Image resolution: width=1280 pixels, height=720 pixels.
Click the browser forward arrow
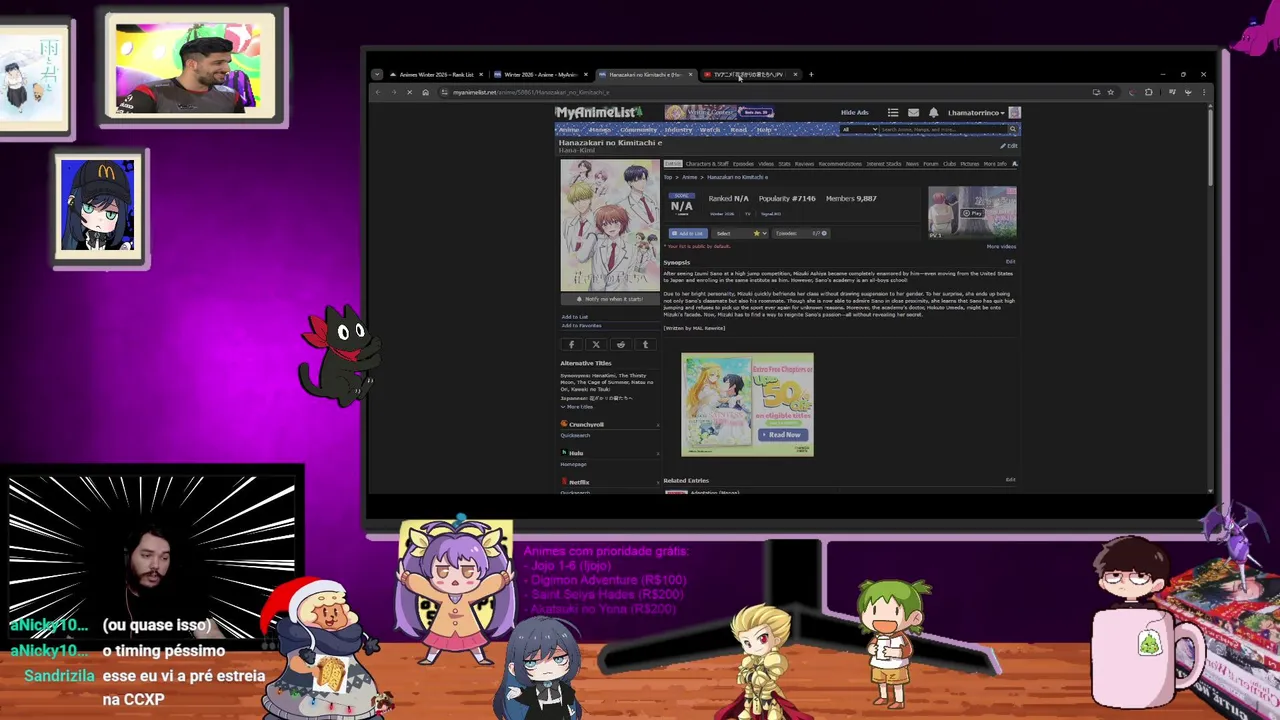click(x=394, y=92)
